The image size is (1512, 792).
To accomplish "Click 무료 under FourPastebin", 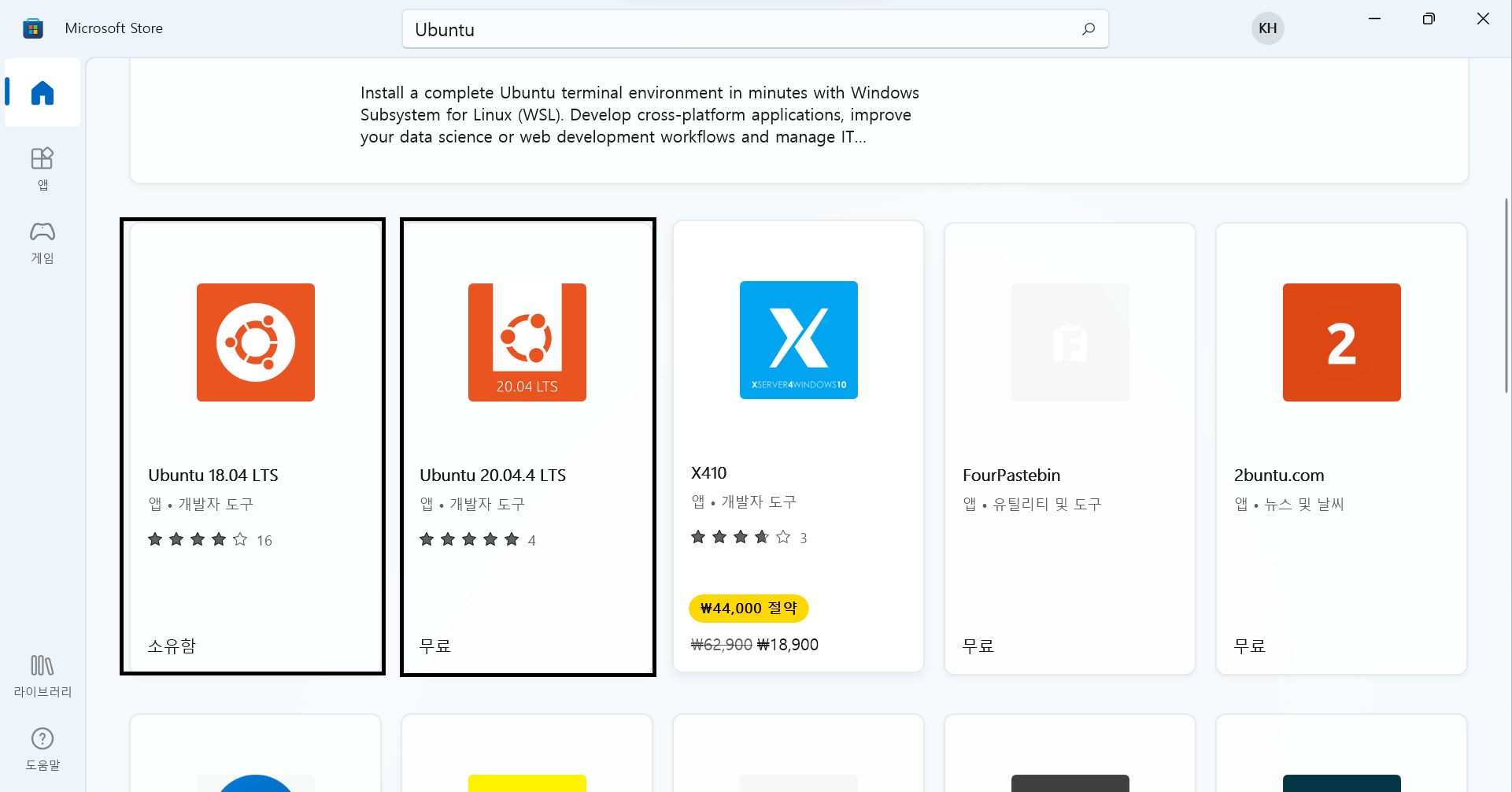I will click(978, 646).
